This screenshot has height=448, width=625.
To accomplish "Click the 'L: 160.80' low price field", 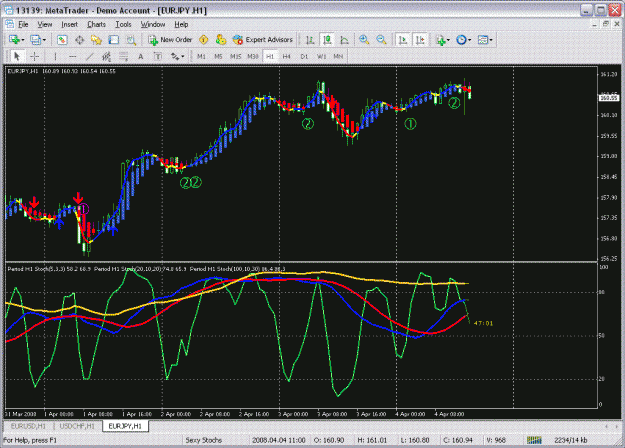I will 415,440.
